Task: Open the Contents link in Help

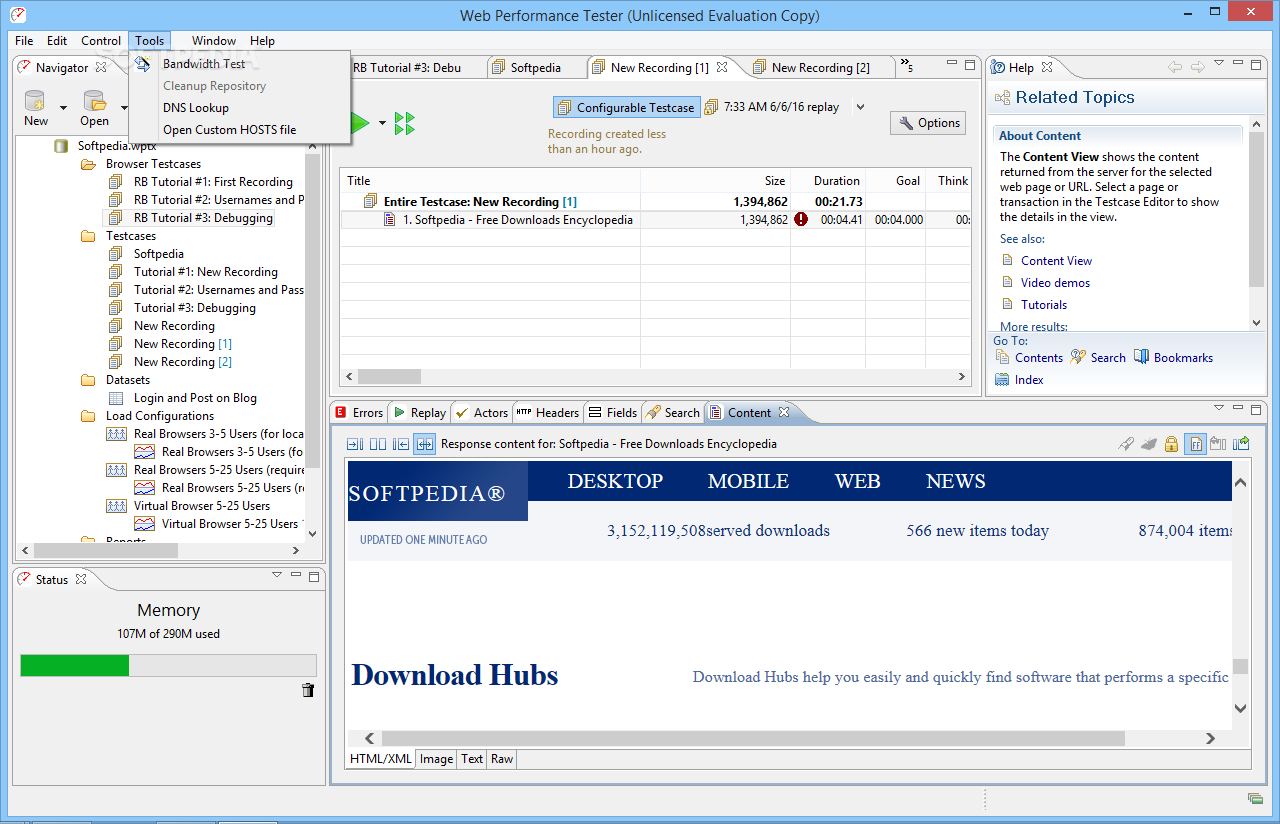Action: point(1039,357)
